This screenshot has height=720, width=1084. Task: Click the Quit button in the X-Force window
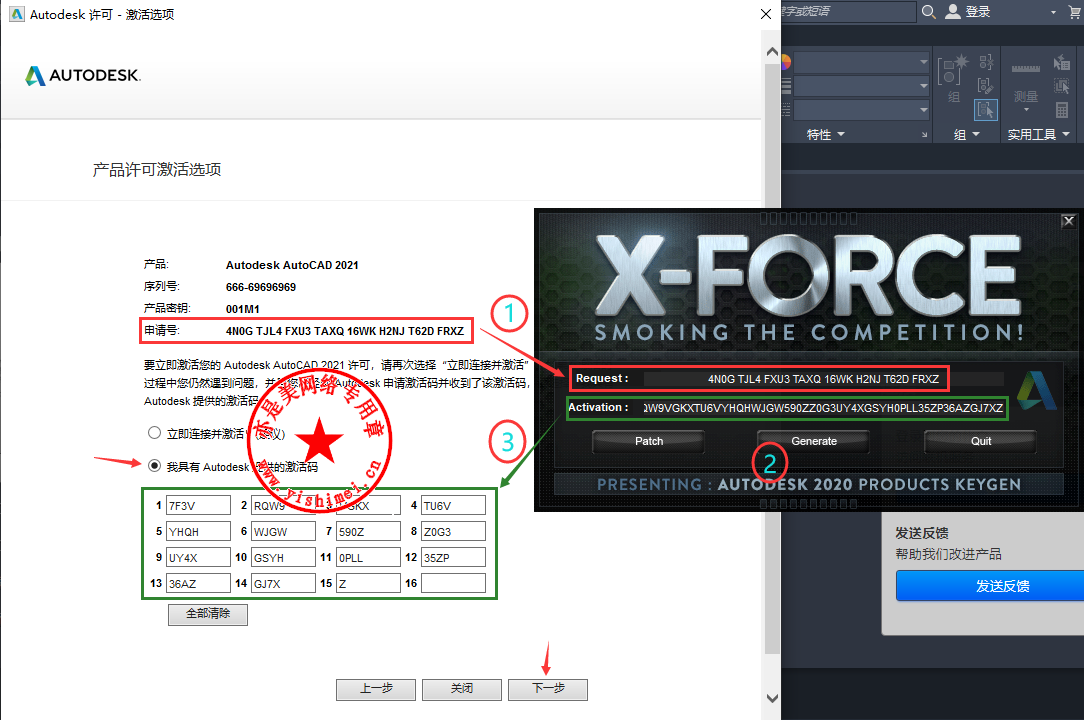980,441
